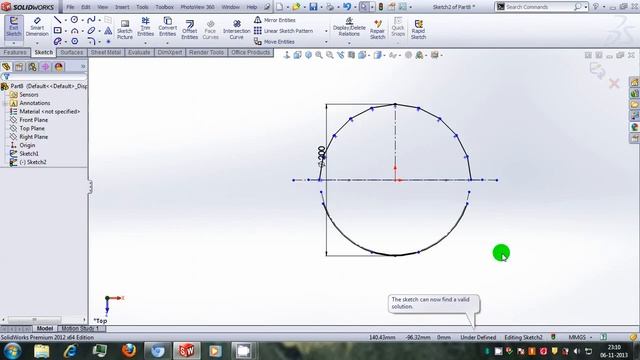The width and height of the screenshot is (640, 360).
Task: Click the Repair Sketch tool
Action: pyautogui.click(x=378, y=29)
